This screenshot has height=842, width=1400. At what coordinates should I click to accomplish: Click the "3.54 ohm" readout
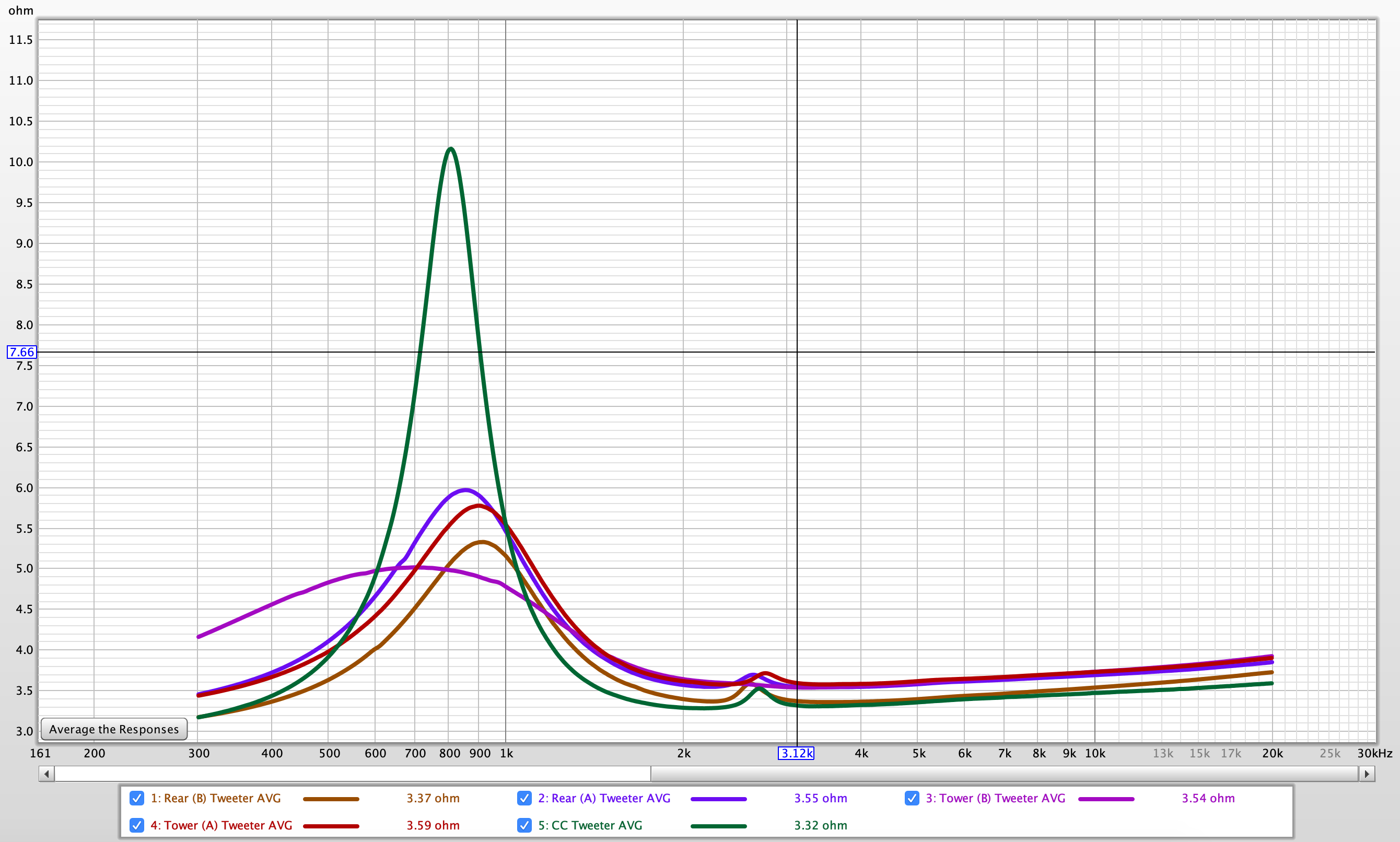click(x=1208, y=798)
